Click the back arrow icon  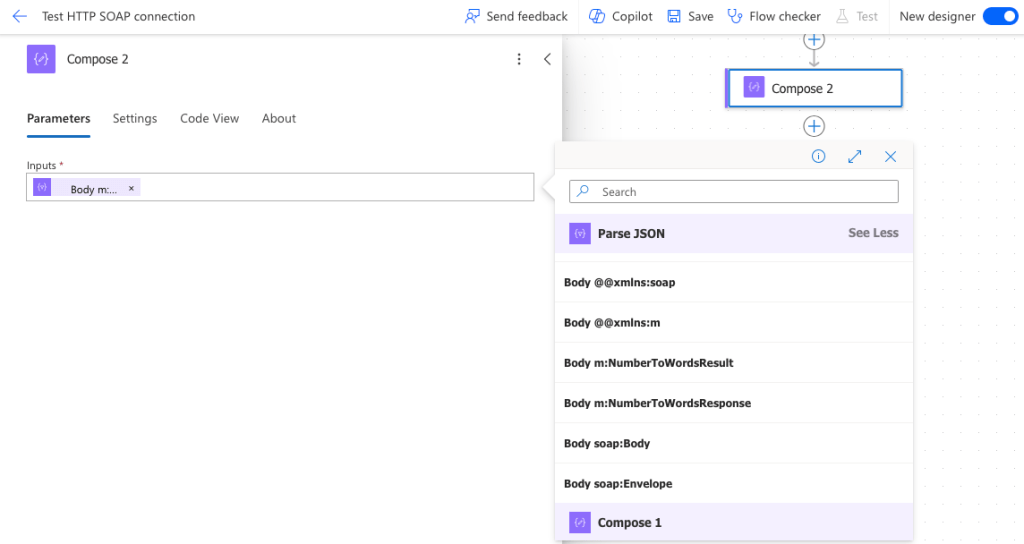[19, 16]
